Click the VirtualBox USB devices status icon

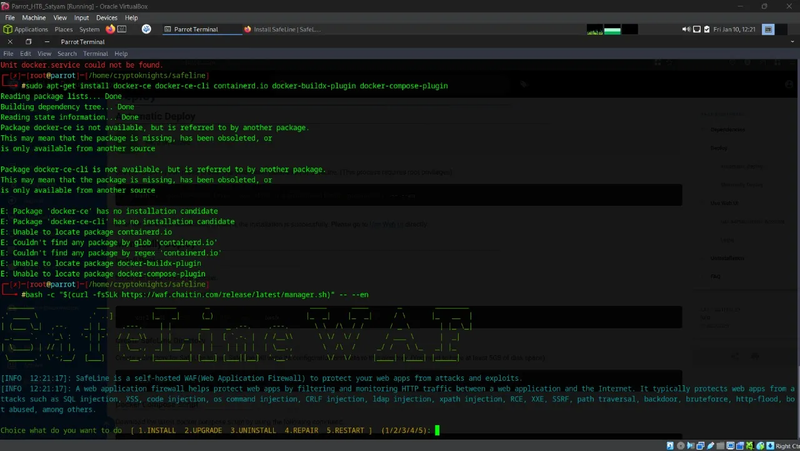pyautogui.click(x=710, y=446)
